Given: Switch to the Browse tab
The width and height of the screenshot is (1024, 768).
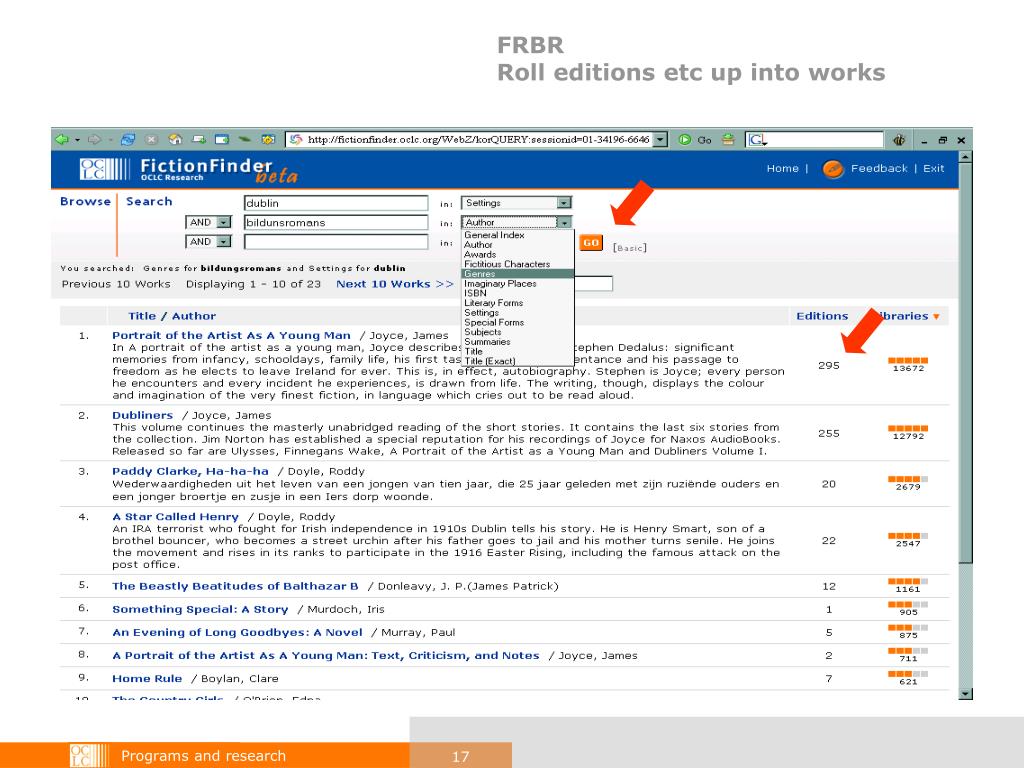Looking at the screenshot, I should click(x=86, y=202).
